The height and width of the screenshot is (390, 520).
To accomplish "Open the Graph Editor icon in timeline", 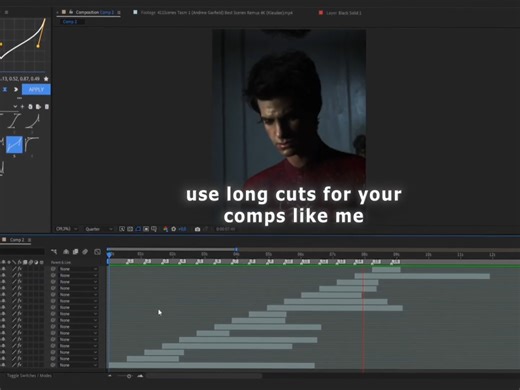I will pyautogui.click(x=97, y=252).
